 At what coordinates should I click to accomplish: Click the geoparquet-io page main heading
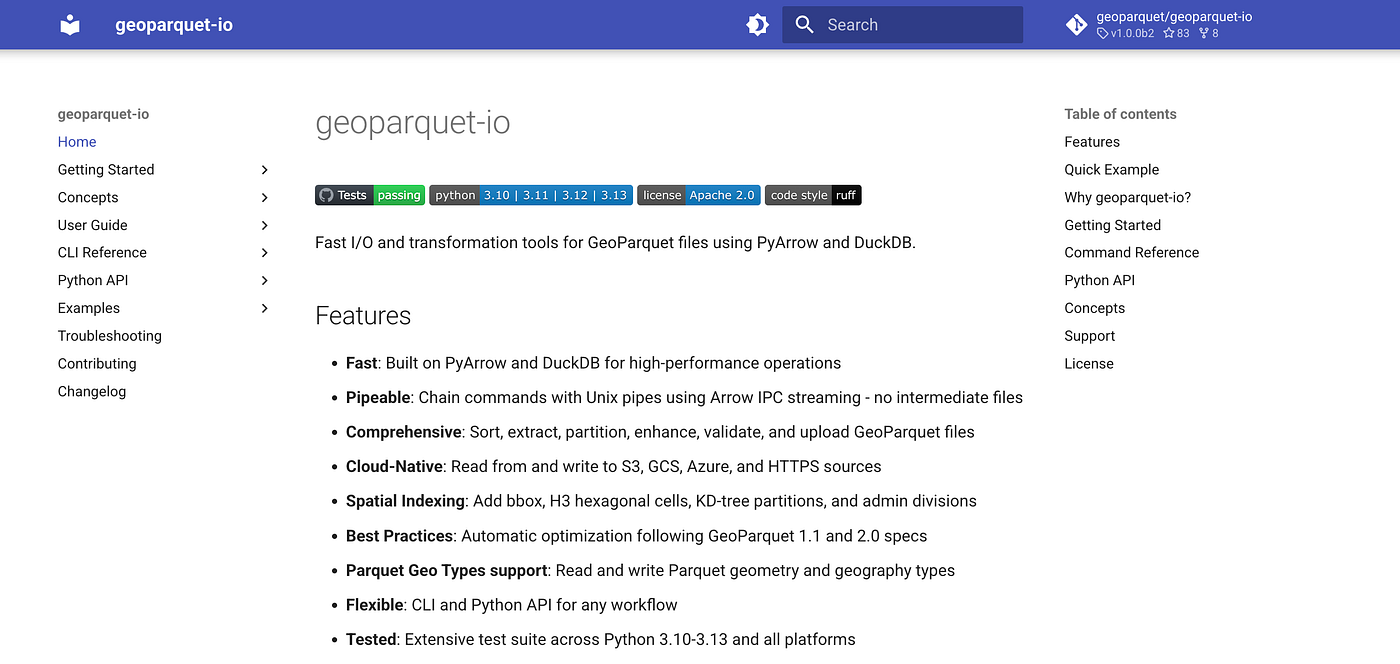point(413,123)
